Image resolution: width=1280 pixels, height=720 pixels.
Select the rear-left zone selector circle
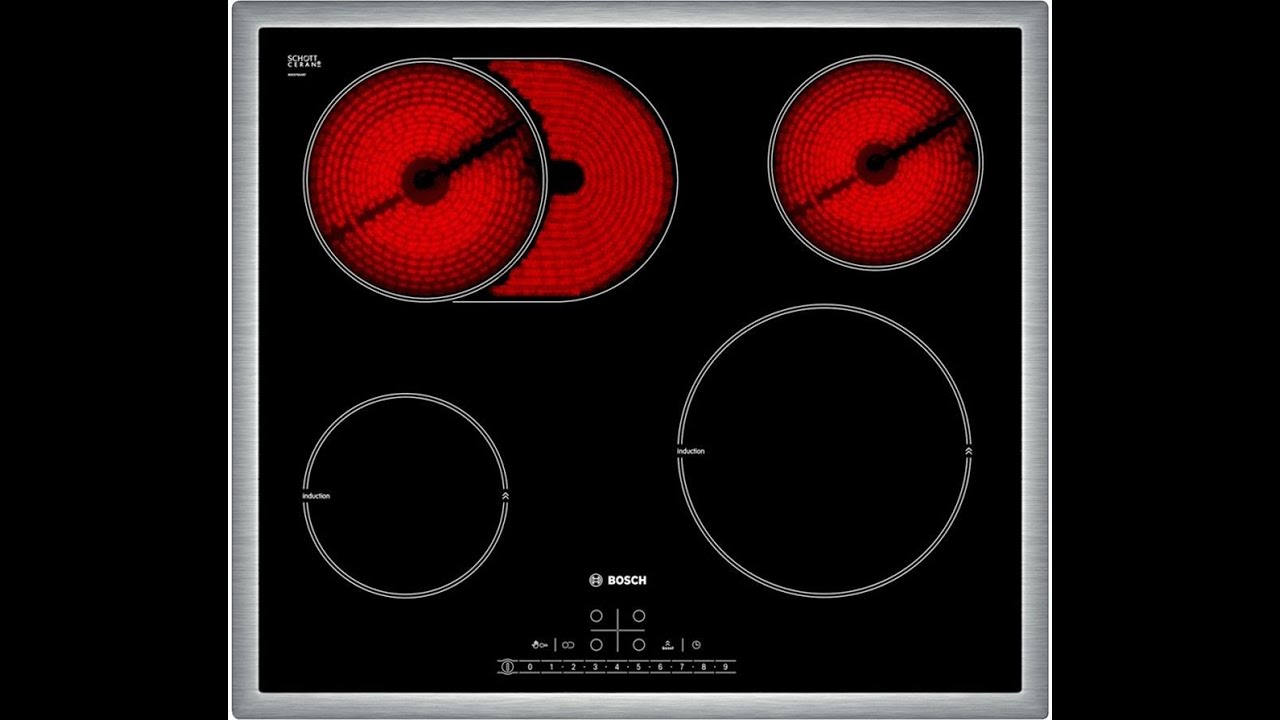coord(596,616)
